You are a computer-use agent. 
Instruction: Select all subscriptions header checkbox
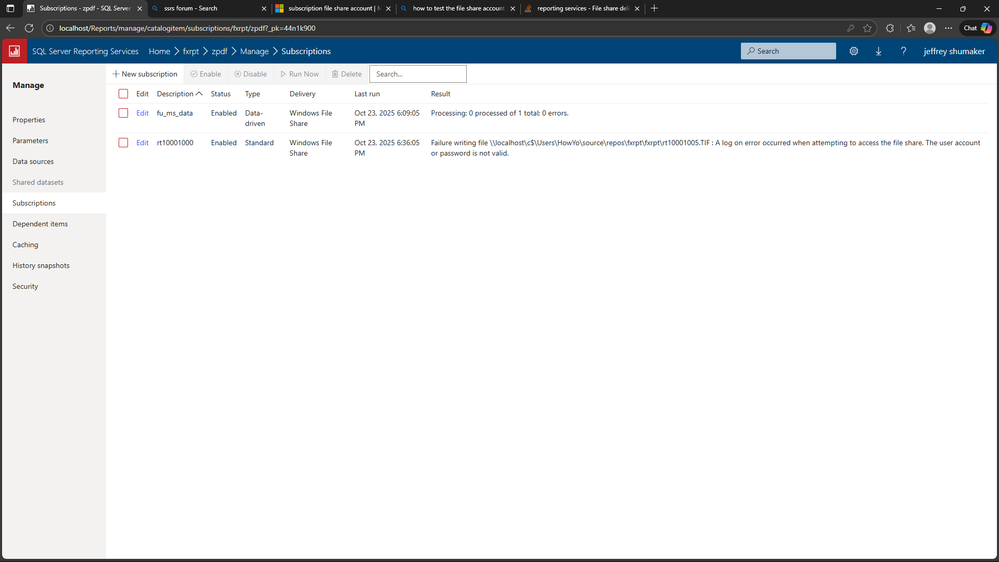[123, 94]
